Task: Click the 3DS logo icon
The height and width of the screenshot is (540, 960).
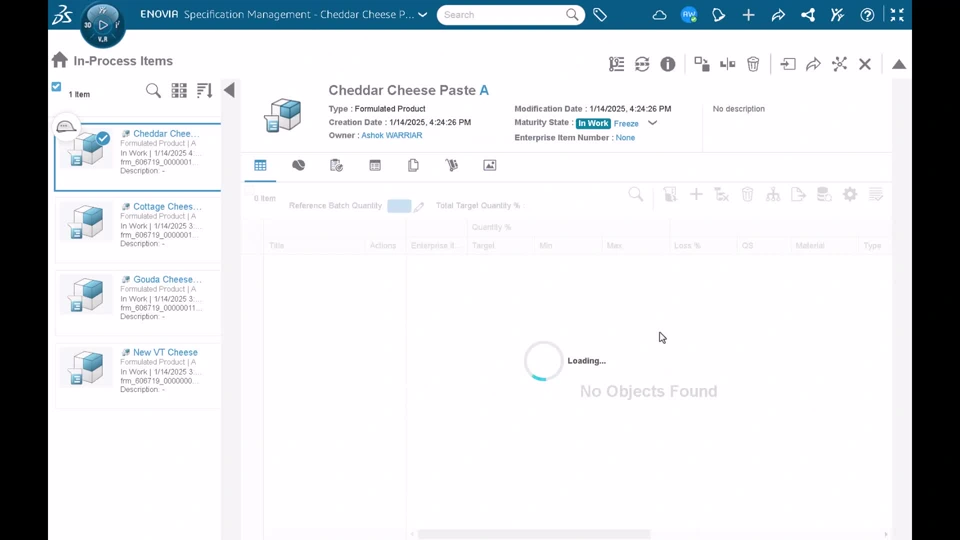Action: coord(62,15)
